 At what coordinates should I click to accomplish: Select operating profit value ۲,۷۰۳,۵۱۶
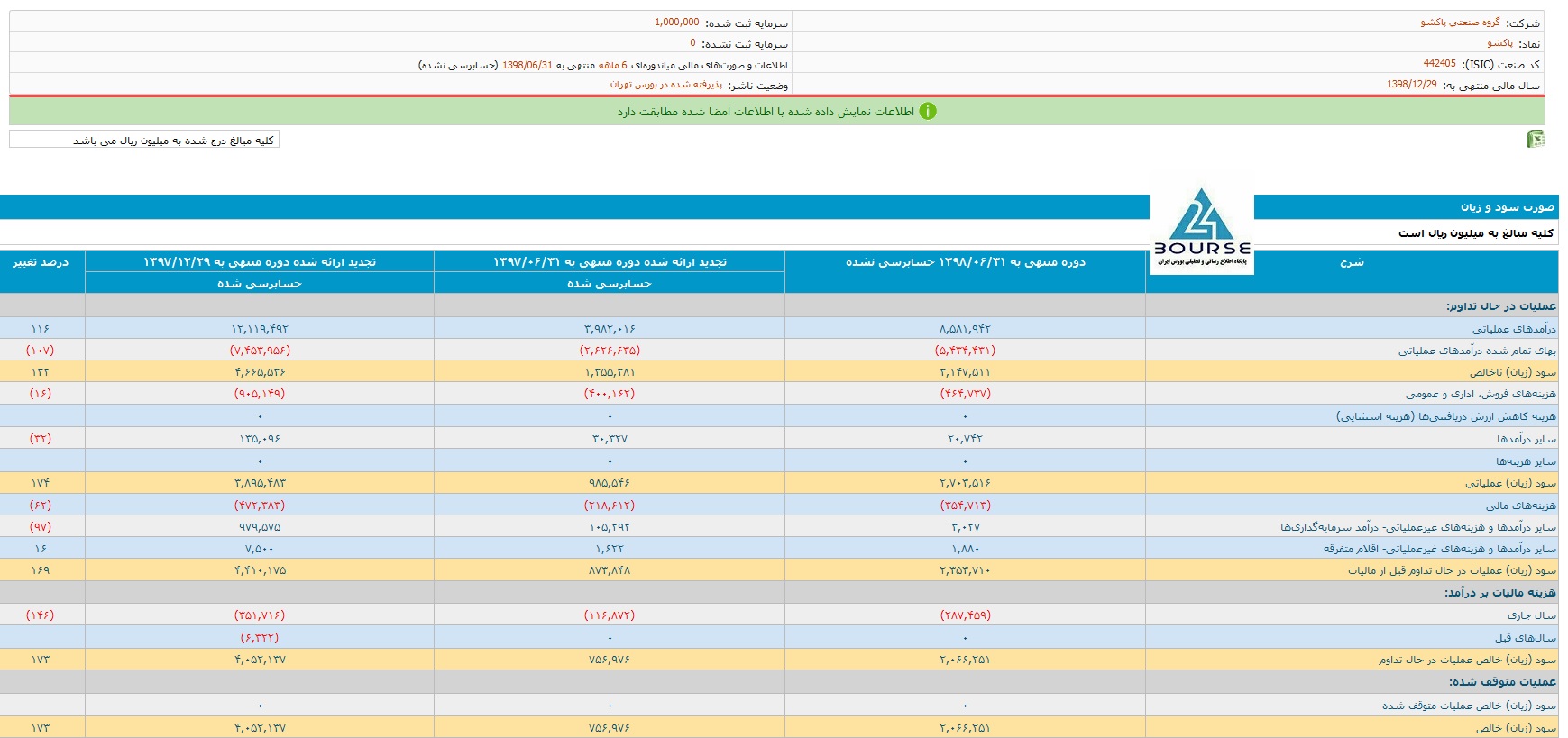pyautogui.click(x=965, y=483)
